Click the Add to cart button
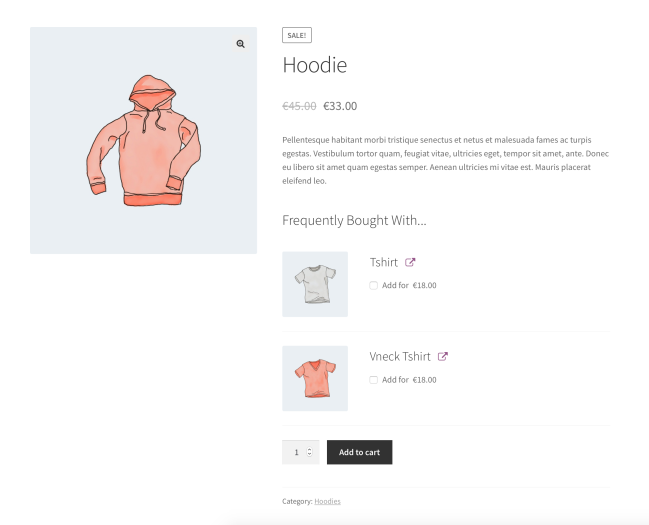The image size is (649, 525). coord(359,452)
